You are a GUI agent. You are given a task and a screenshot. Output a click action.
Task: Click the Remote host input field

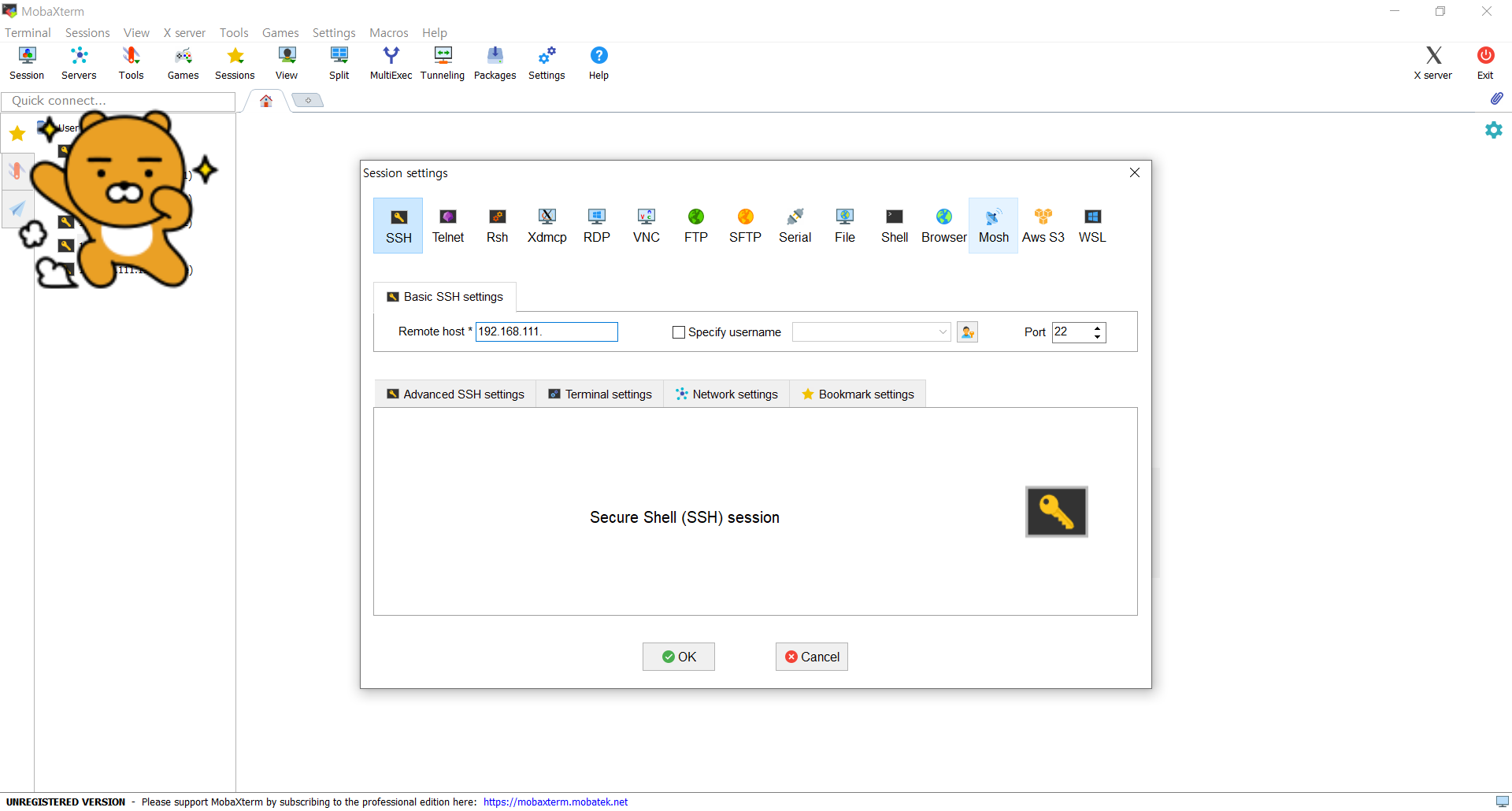[x=547, y=331]
